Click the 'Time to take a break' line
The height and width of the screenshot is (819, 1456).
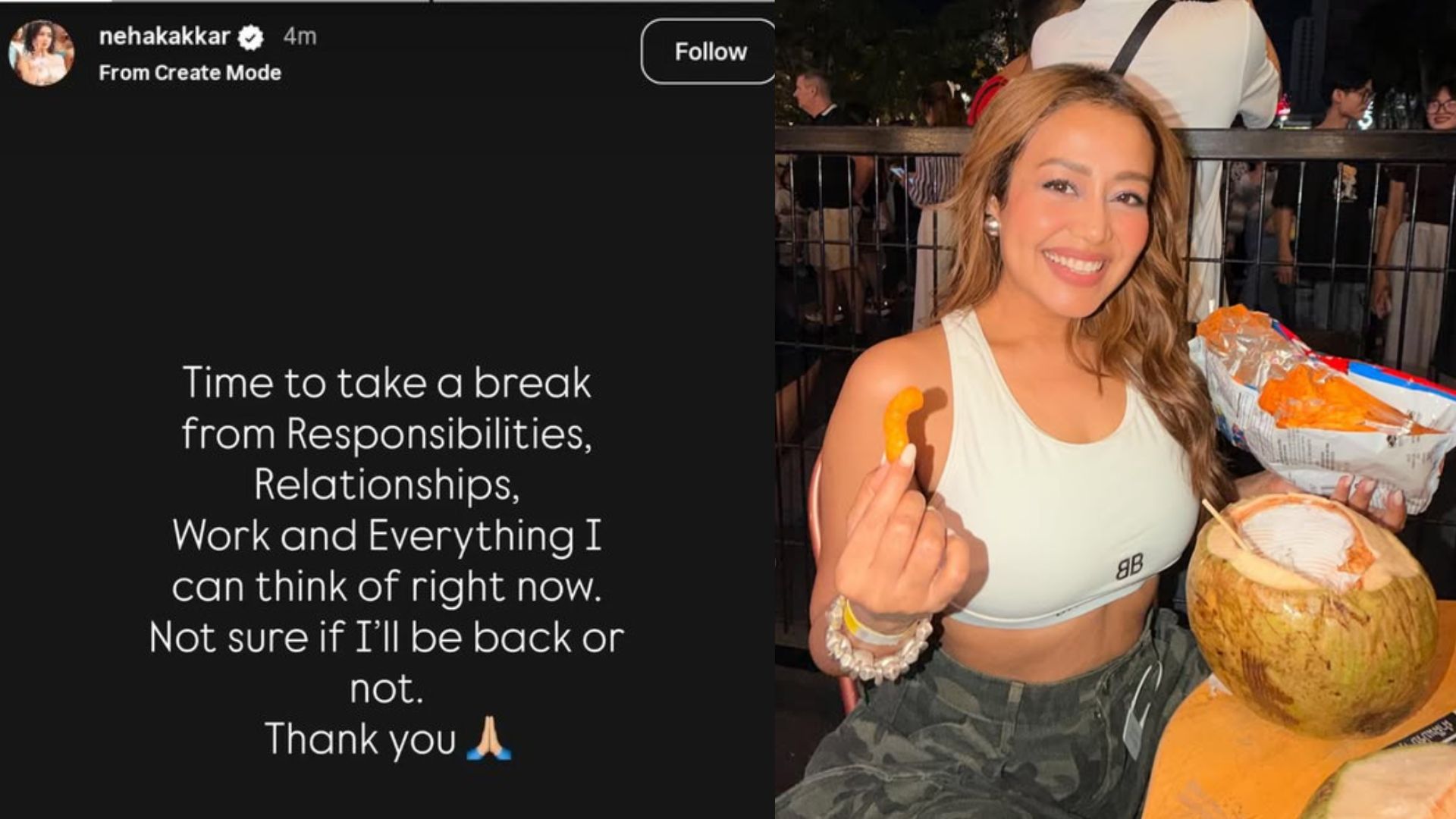[x=387, y=383]
